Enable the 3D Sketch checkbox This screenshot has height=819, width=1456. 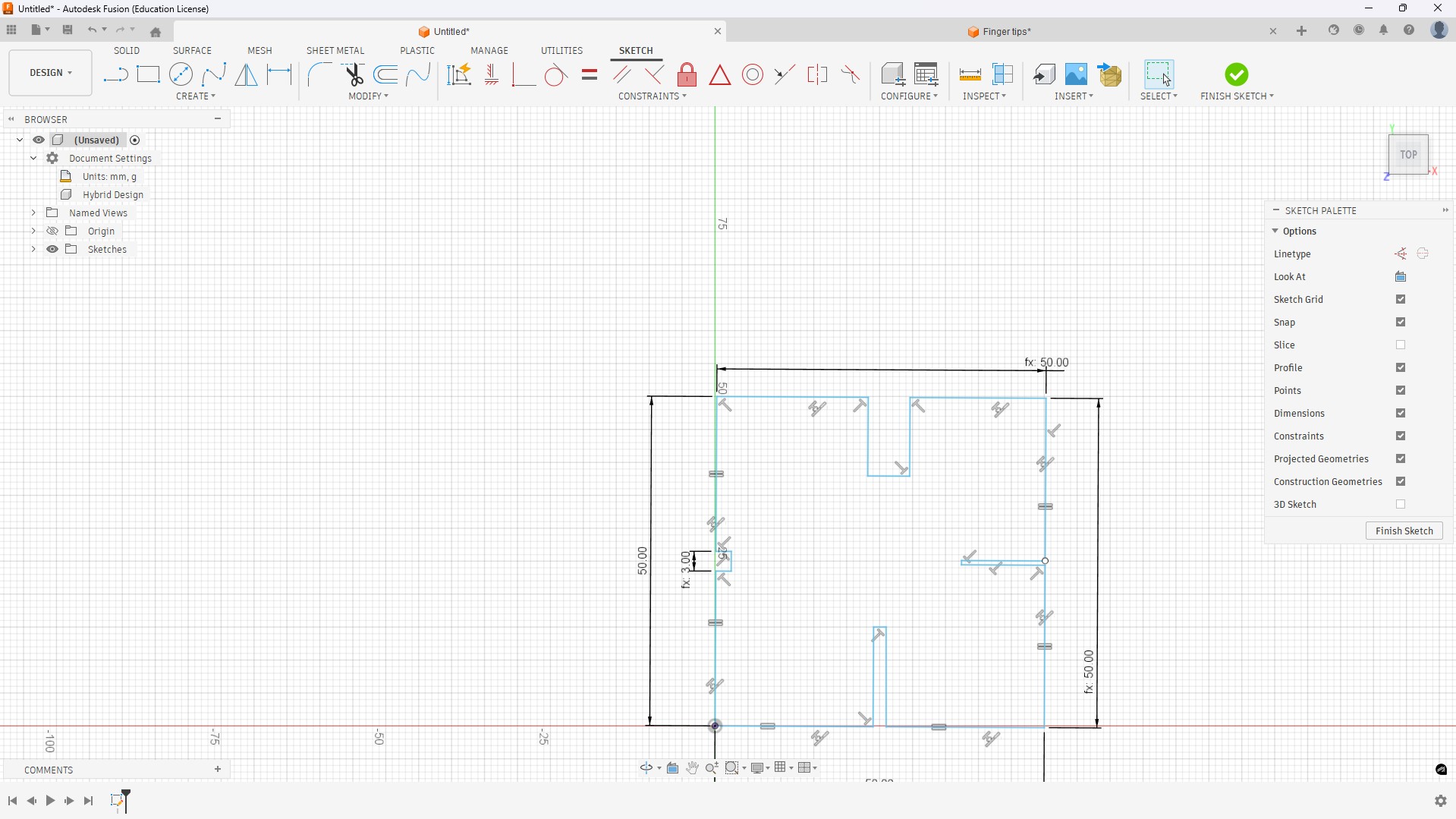coord(1401,505)
